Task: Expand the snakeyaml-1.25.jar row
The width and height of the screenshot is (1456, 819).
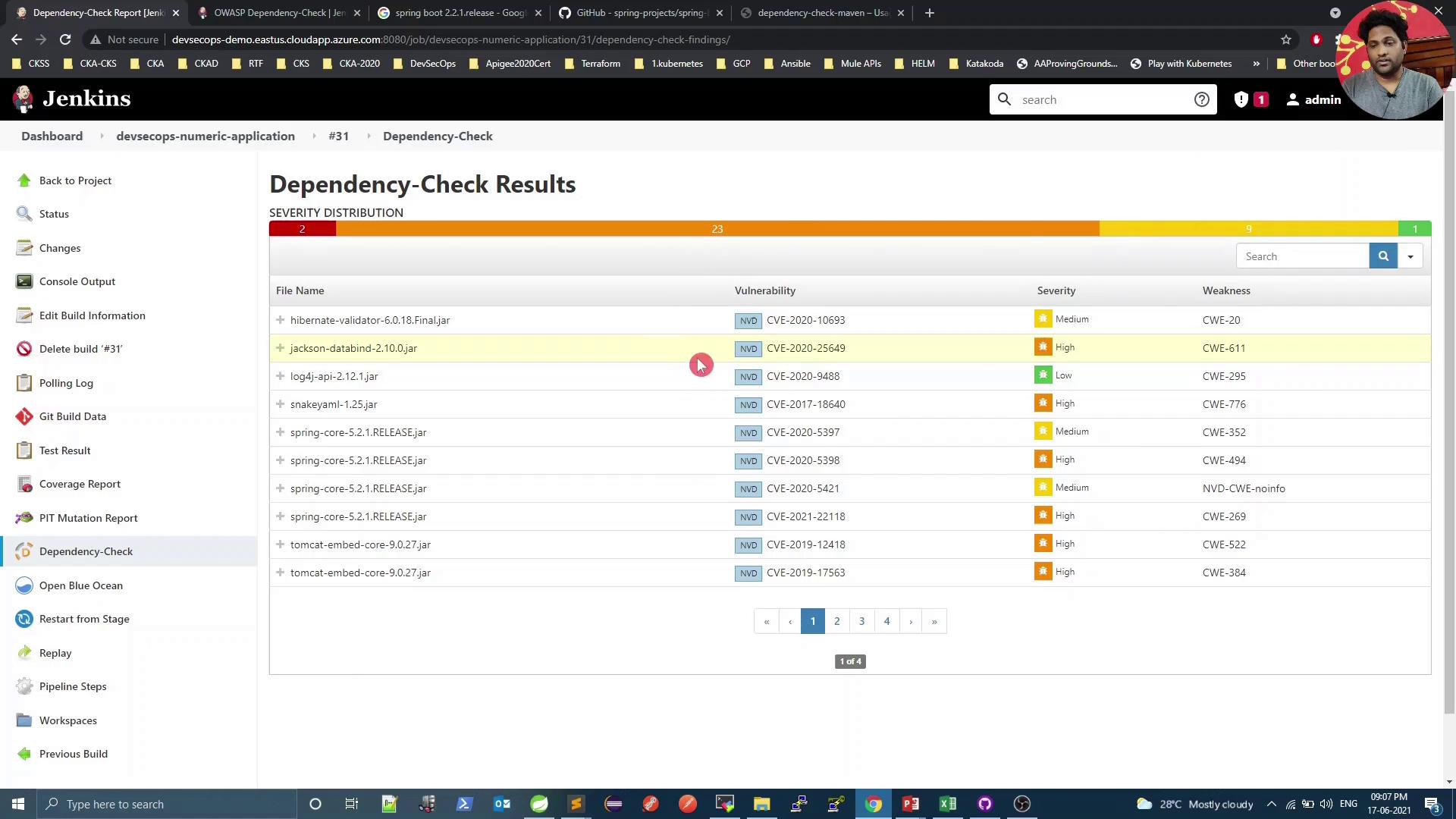Action: 281,404
